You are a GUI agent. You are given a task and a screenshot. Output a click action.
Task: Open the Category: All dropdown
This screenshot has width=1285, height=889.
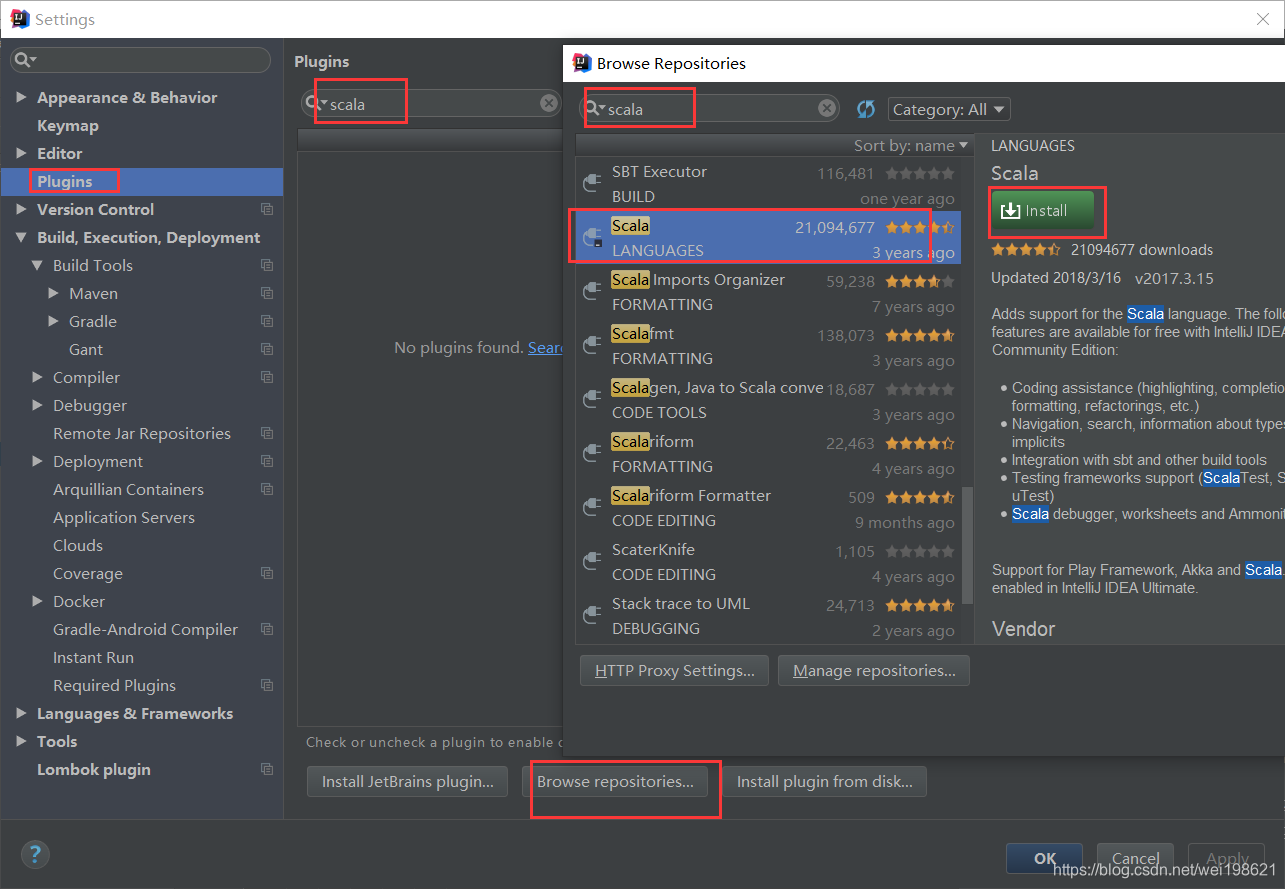click(x=948, y=109)
